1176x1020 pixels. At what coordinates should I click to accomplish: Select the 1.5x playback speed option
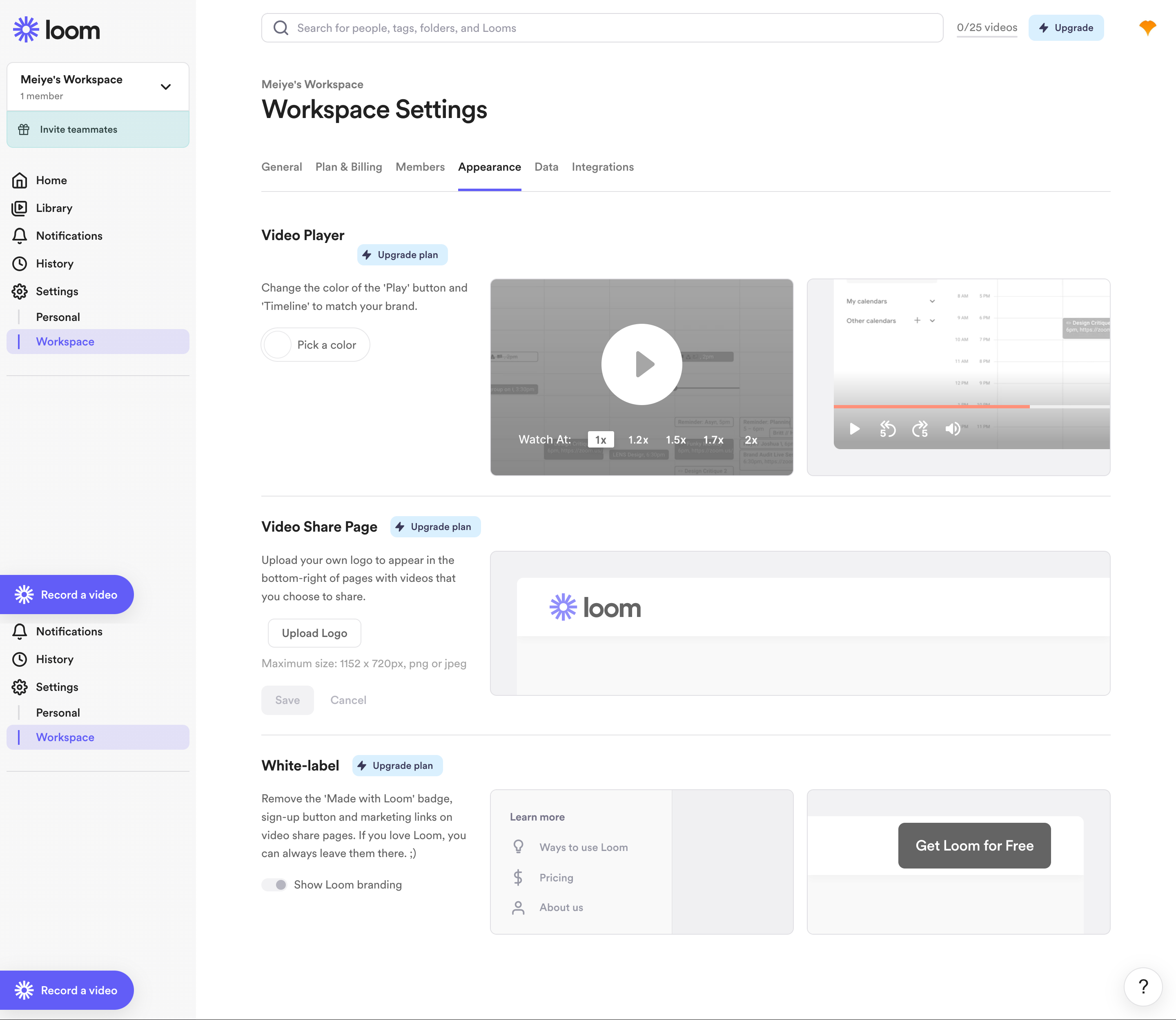(676, 439)
